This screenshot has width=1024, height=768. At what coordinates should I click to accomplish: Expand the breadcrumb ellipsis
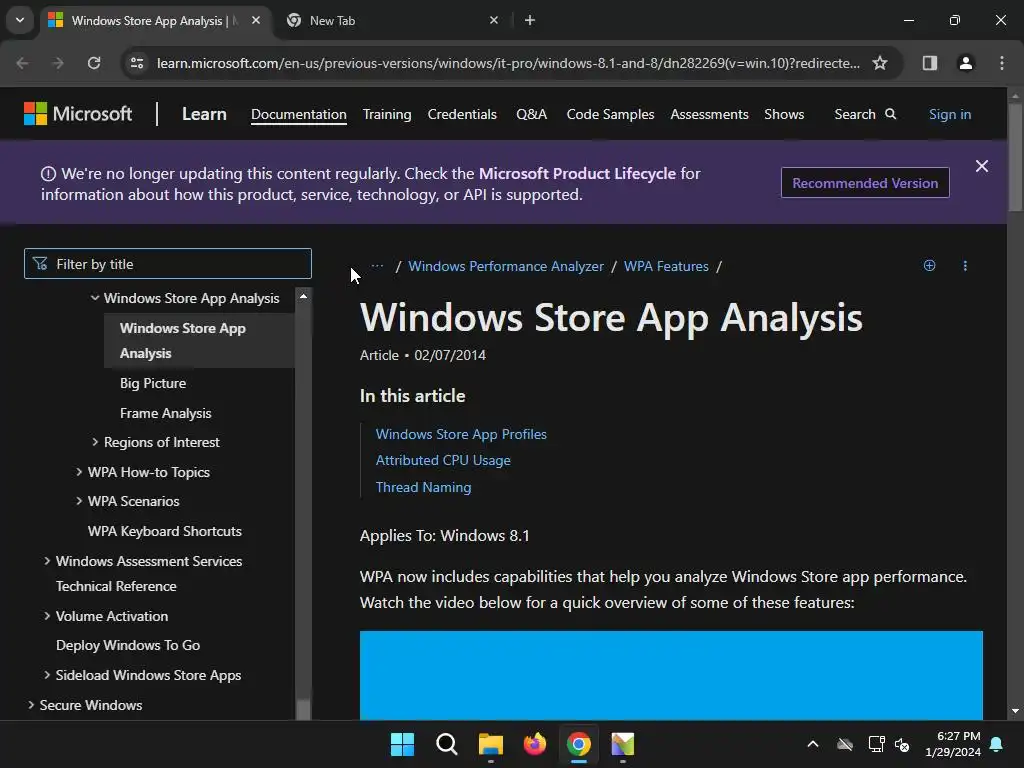click(377, 266)
